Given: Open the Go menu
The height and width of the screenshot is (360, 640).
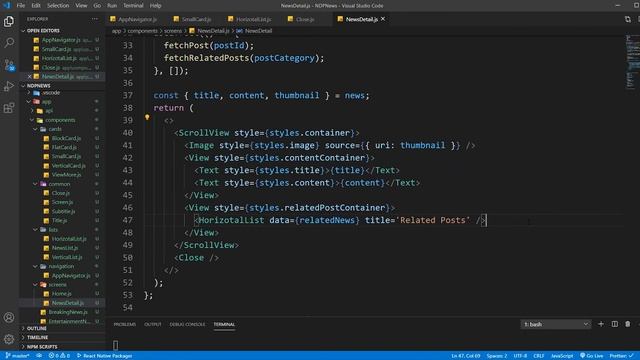Looking at the screenshot, I should pyautogui.click(x=97, y=6).
